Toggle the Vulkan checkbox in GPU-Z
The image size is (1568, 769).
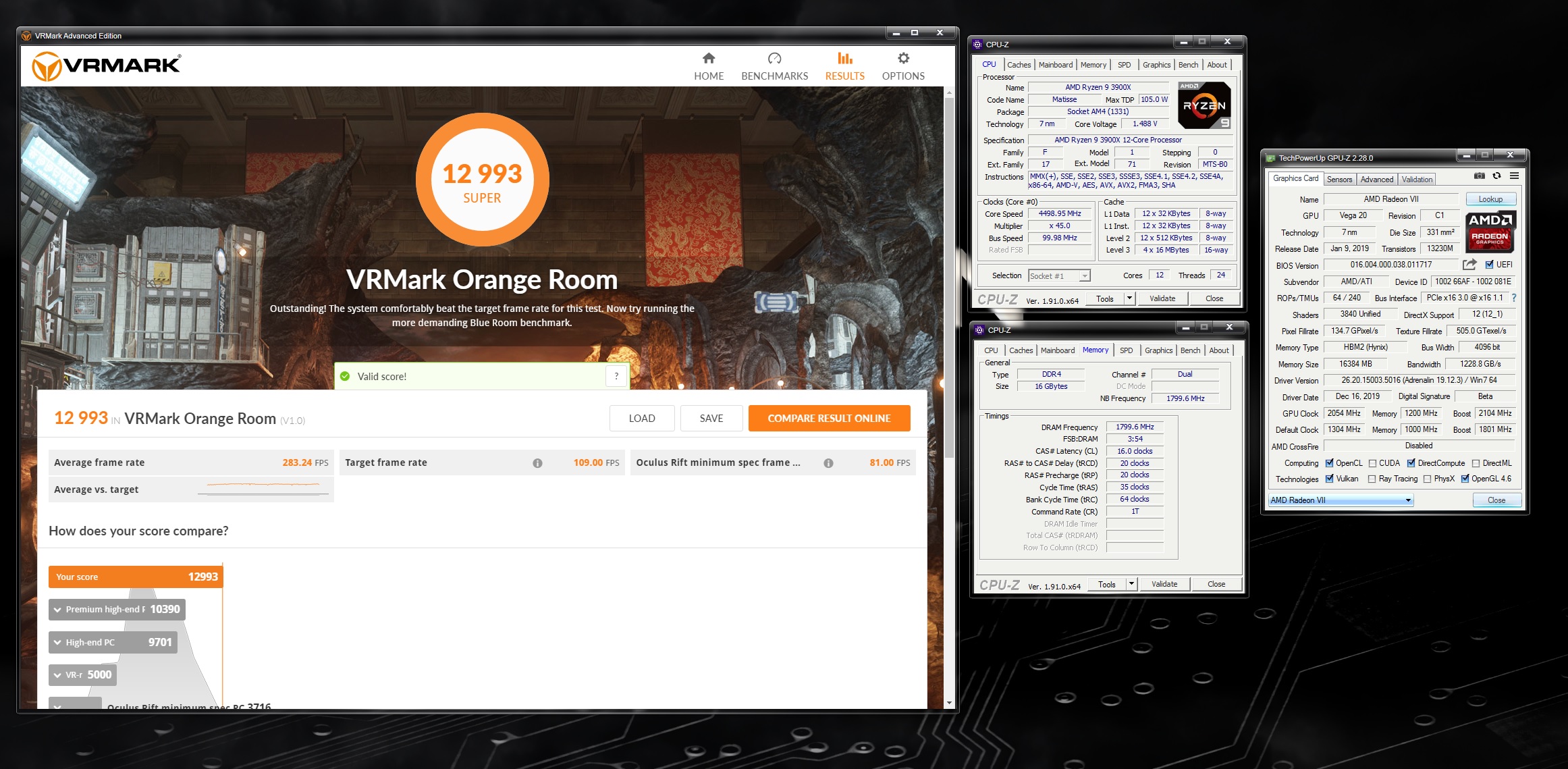1329,479
